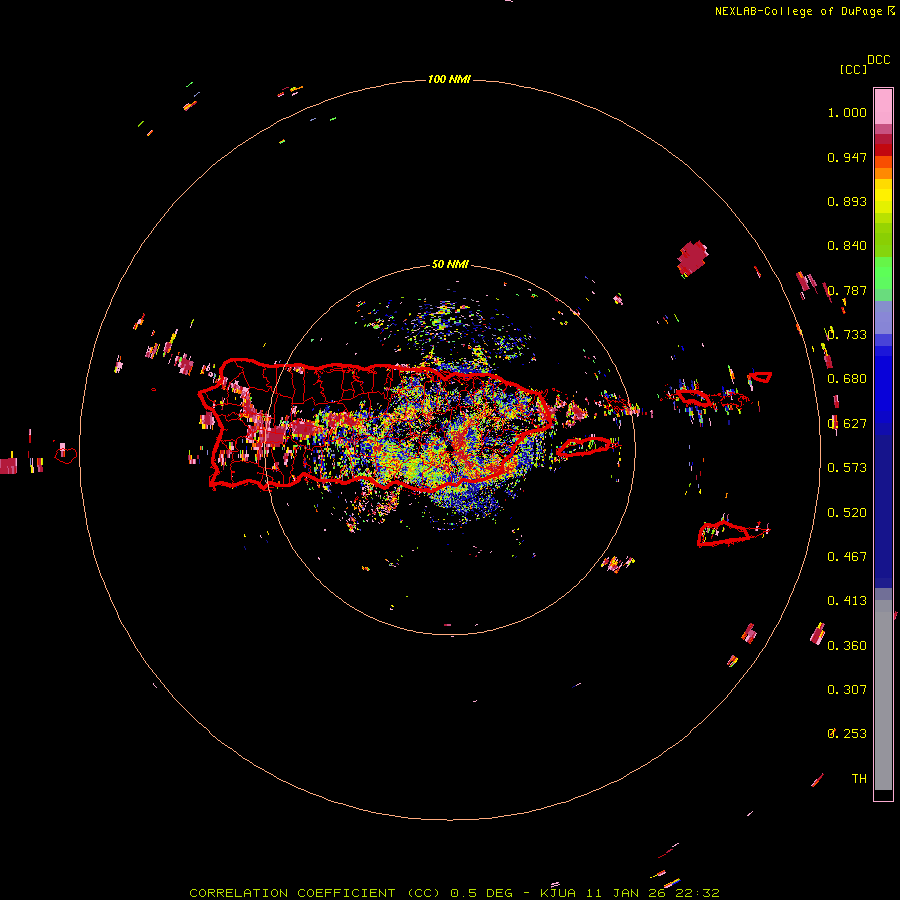
Task: Click the [CC] units label
Action: pyautogui.click(x=853, y=69)
